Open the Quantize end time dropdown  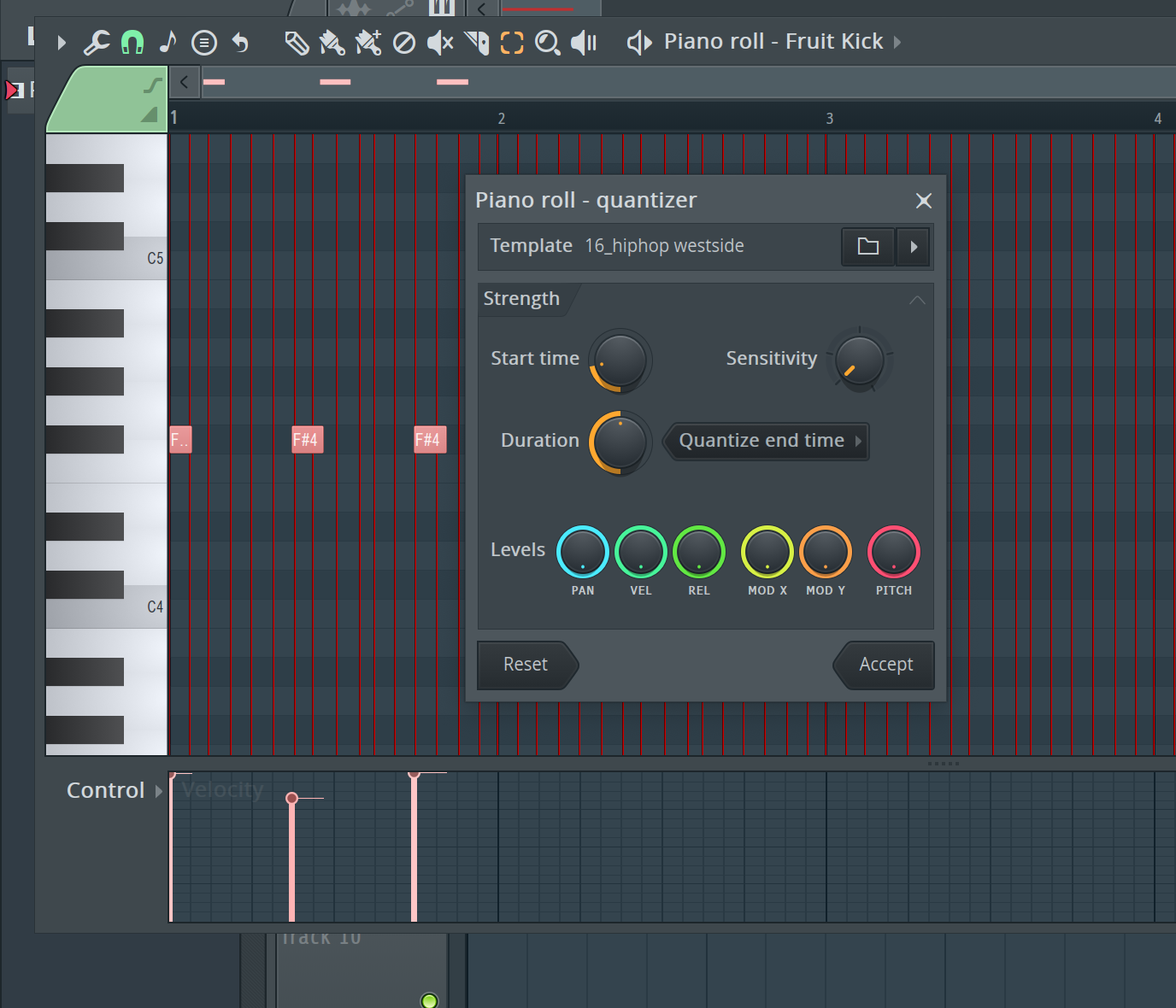(767, 442)
